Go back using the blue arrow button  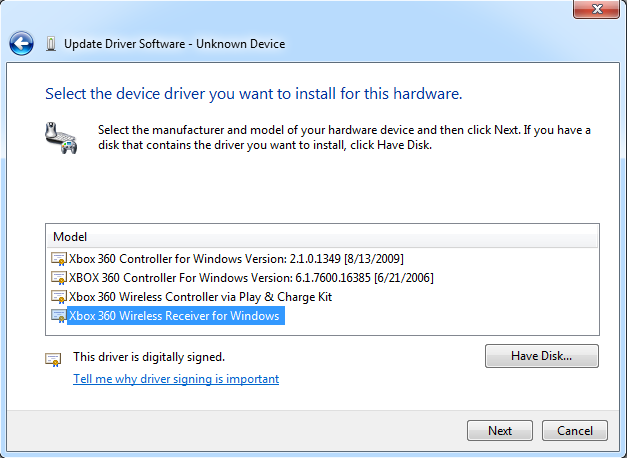[21, 43]
